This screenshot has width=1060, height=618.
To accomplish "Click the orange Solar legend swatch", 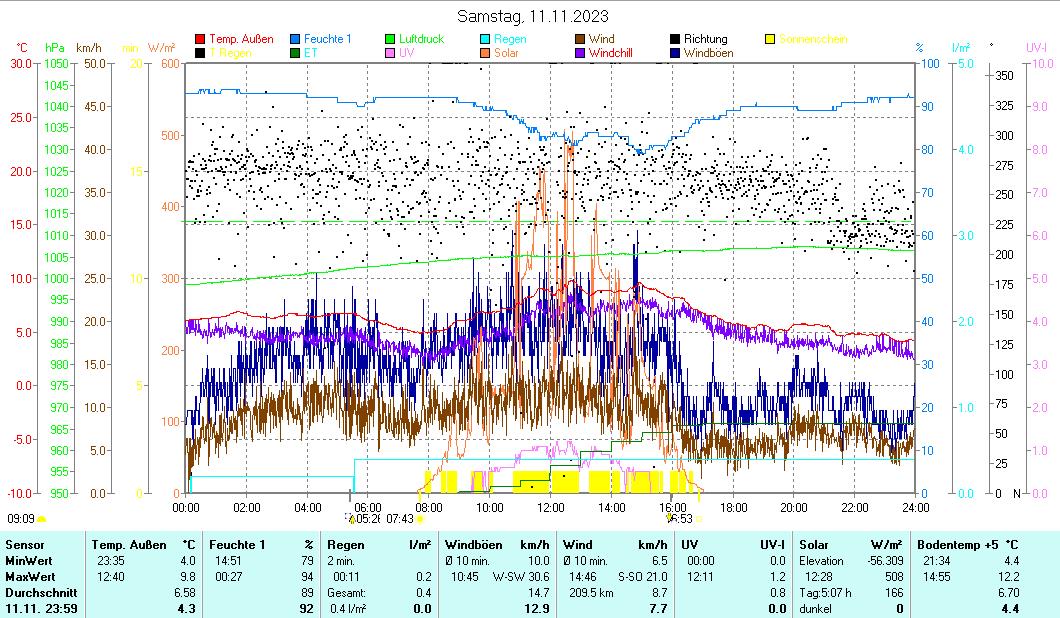I will (485, 53).
